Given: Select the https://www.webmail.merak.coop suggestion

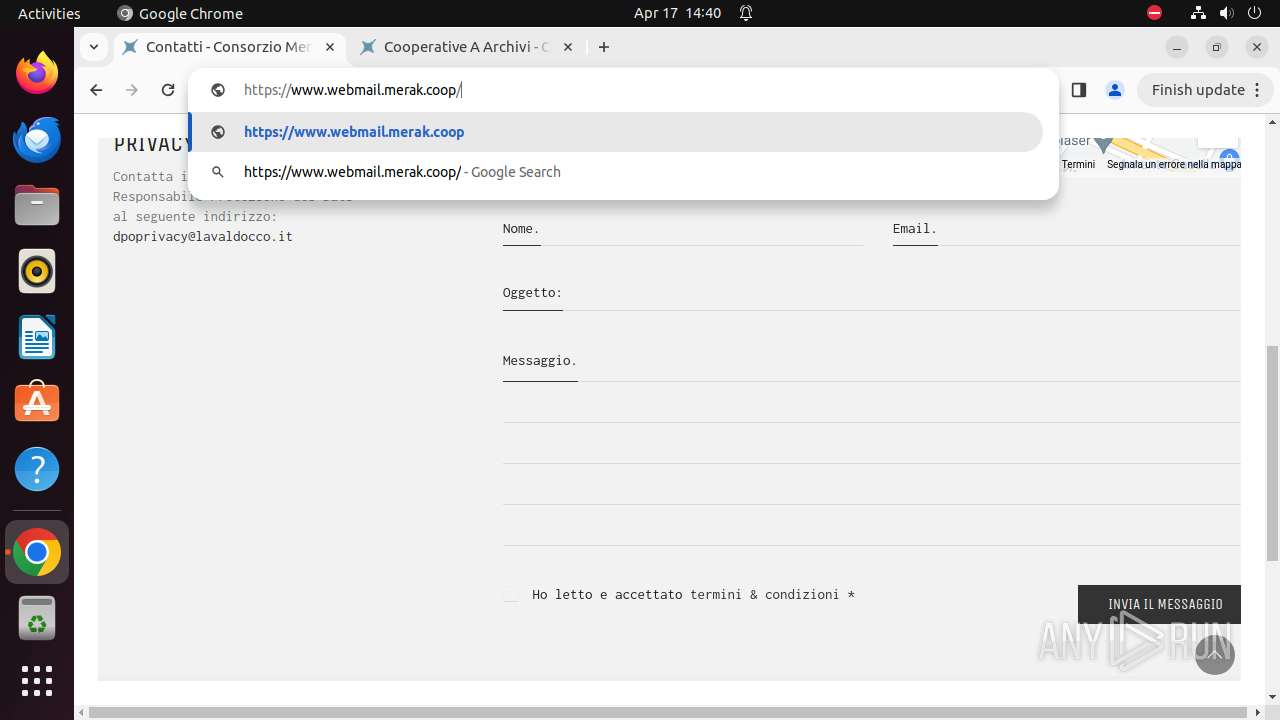Looking at the screenshot, I should (x=616, y=132).
